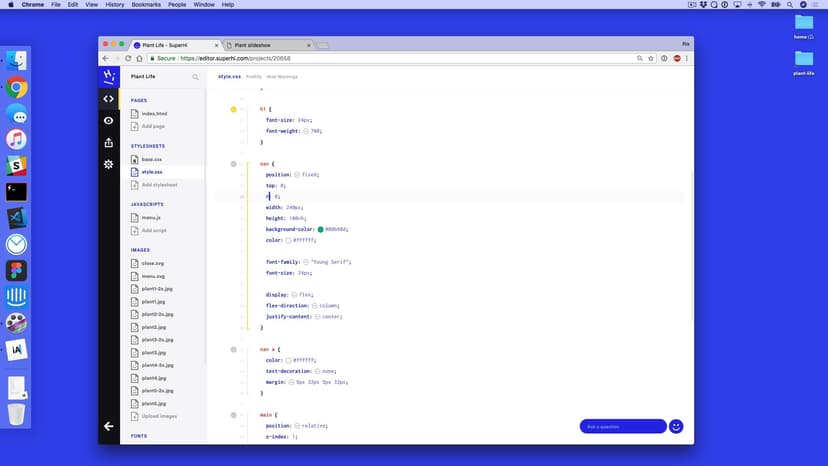Toggle the gray marker beside nav rule
Image resolution: width=828 pixels, height=466 pixels.
[233, 163]
